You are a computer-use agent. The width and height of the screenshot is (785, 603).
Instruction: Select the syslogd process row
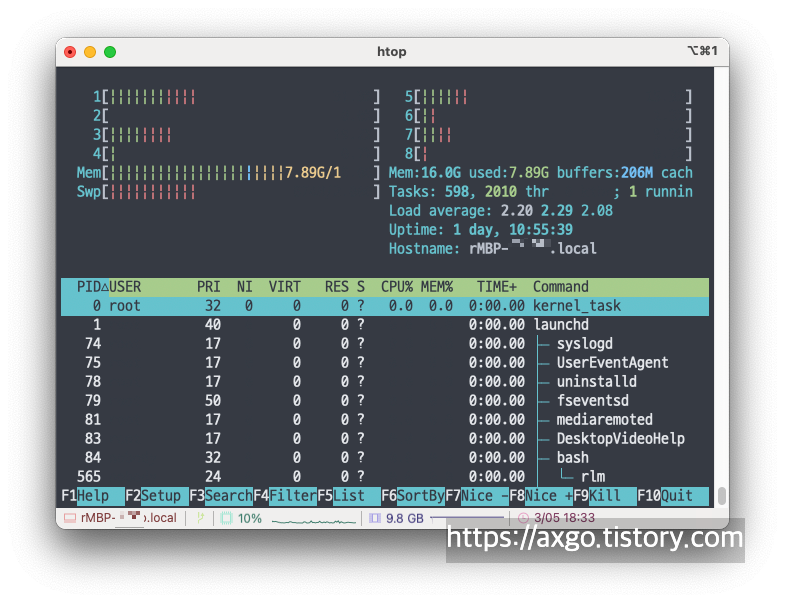pyautogui.click(x=384, y=344)
